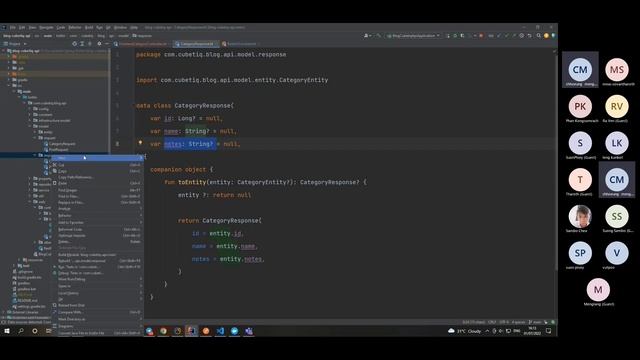Click Expand All icon in Project panel
This screenshot has width=640, height=360.
tap(82, 44)
